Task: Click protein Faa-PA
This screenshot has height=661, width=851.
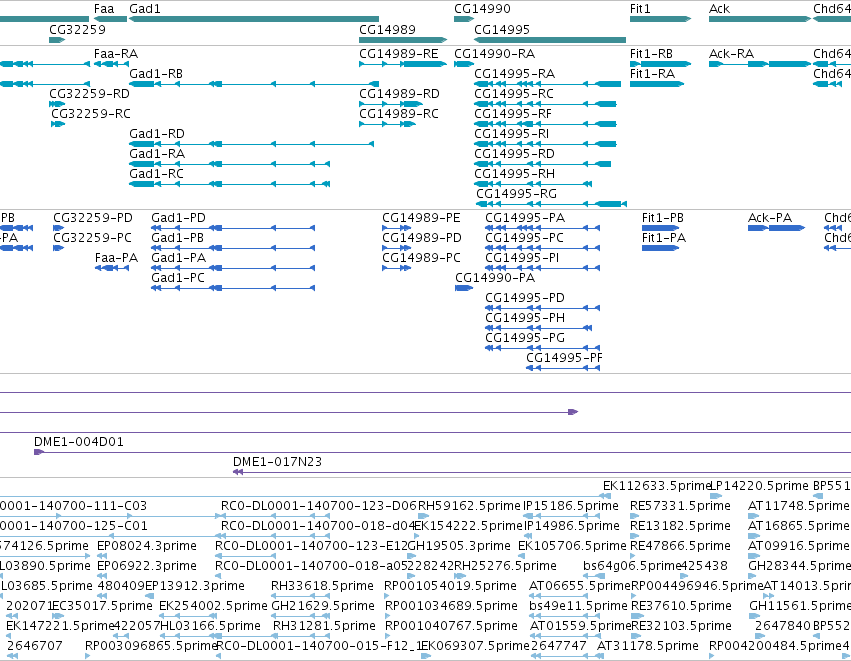Action: [x=116, y=258]
